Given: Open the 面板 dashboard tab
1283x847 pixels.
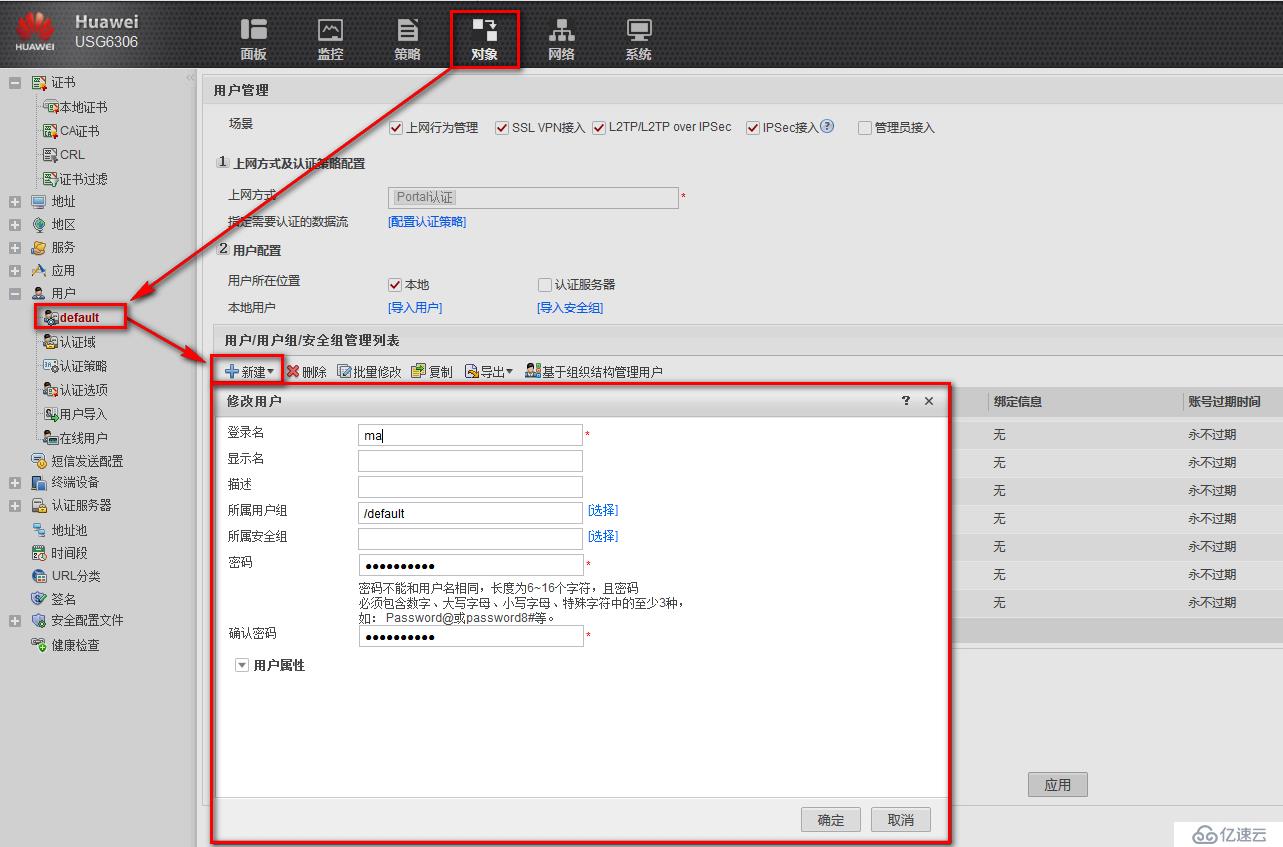Looking at the screenshot, I should click(254, 40).
